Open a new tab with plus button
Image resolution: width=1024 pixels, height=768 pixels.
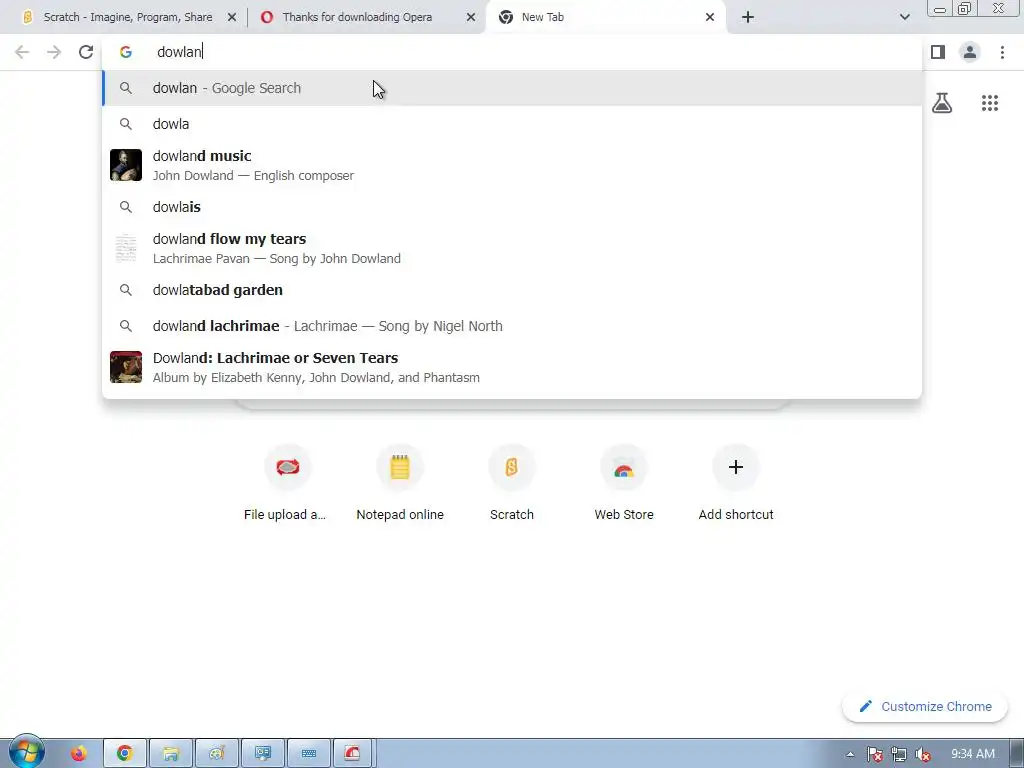tap(748, 18)
